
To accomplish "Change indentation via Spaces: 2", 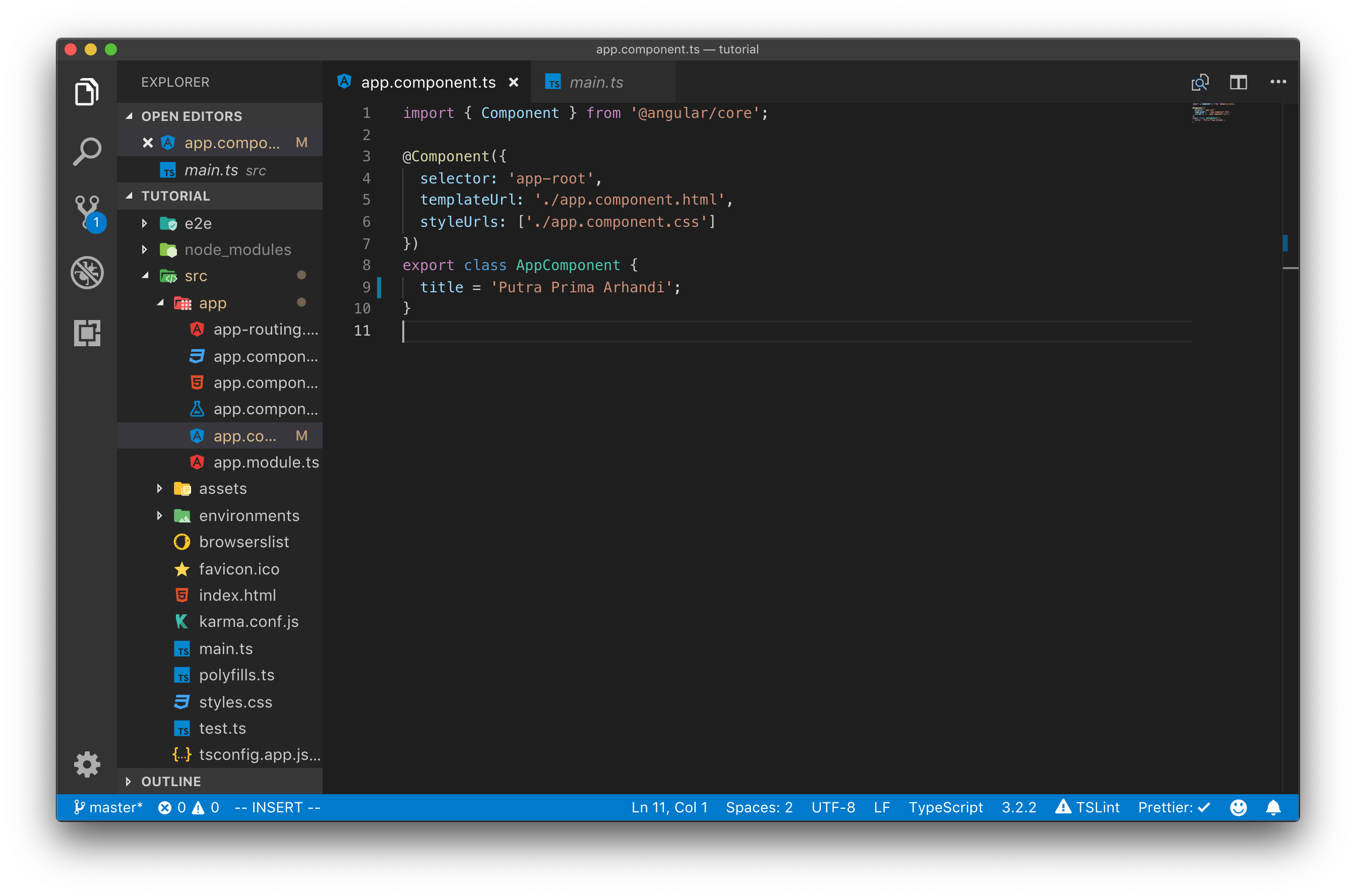I will coord(759,807).
